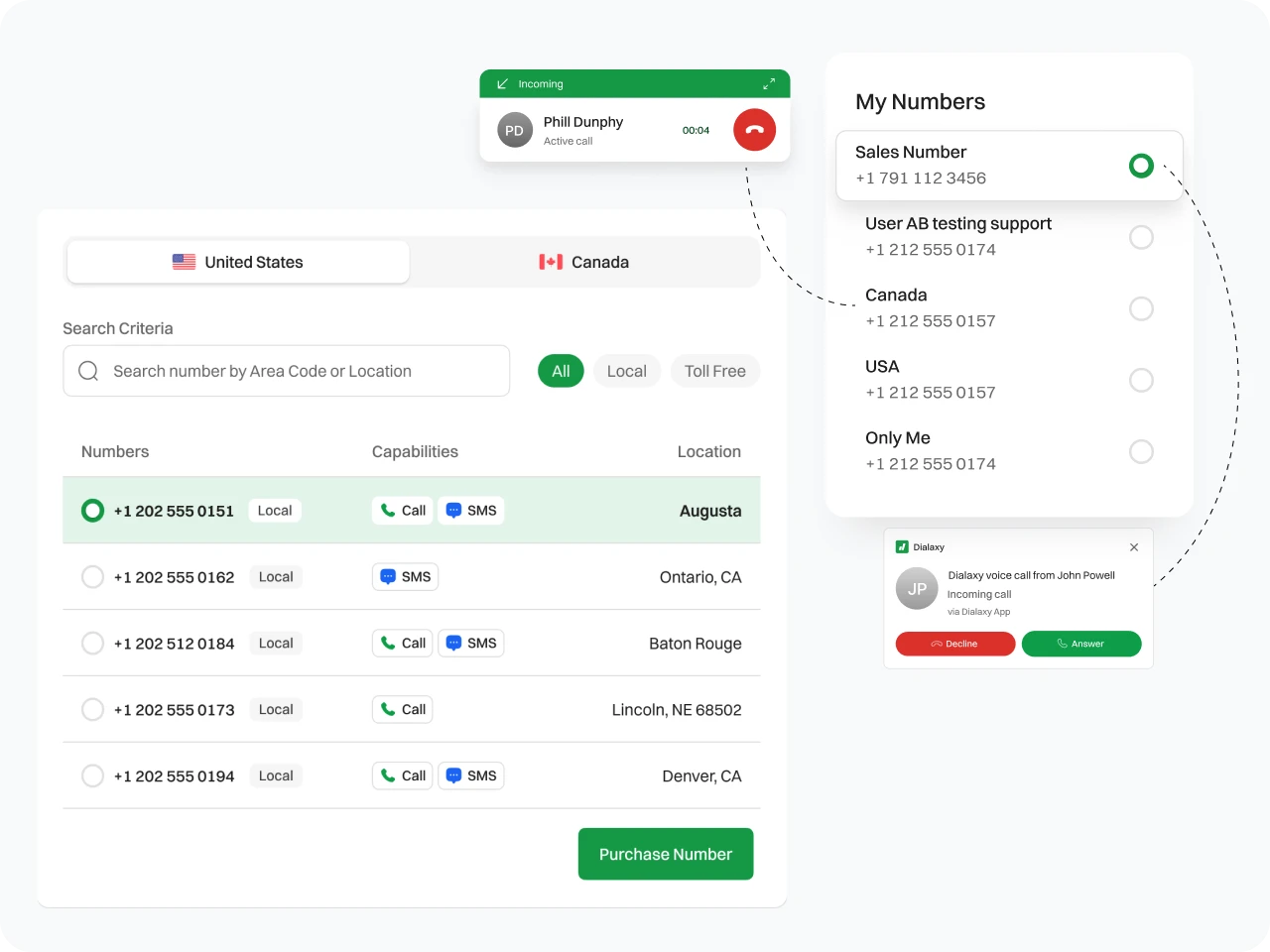Click the Call badge for Lincoln, NE number

[x=403, y=710]
